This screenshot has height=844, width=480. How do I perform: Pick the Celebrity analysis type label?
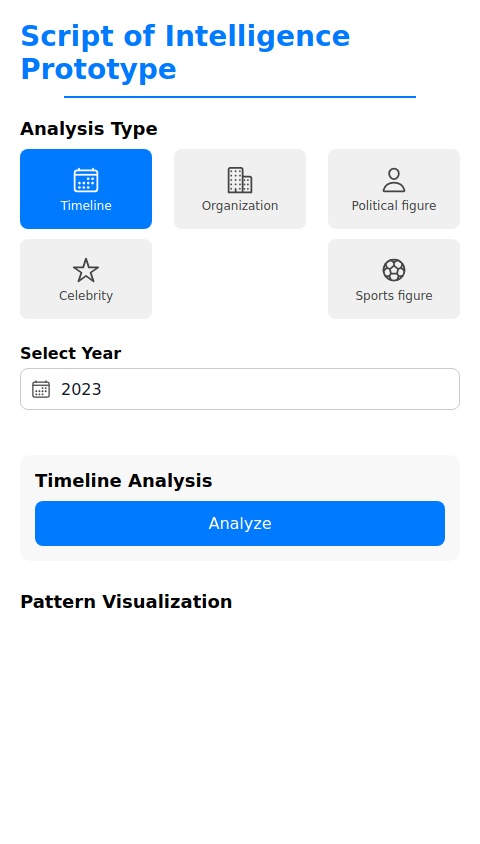coord(86,296)
